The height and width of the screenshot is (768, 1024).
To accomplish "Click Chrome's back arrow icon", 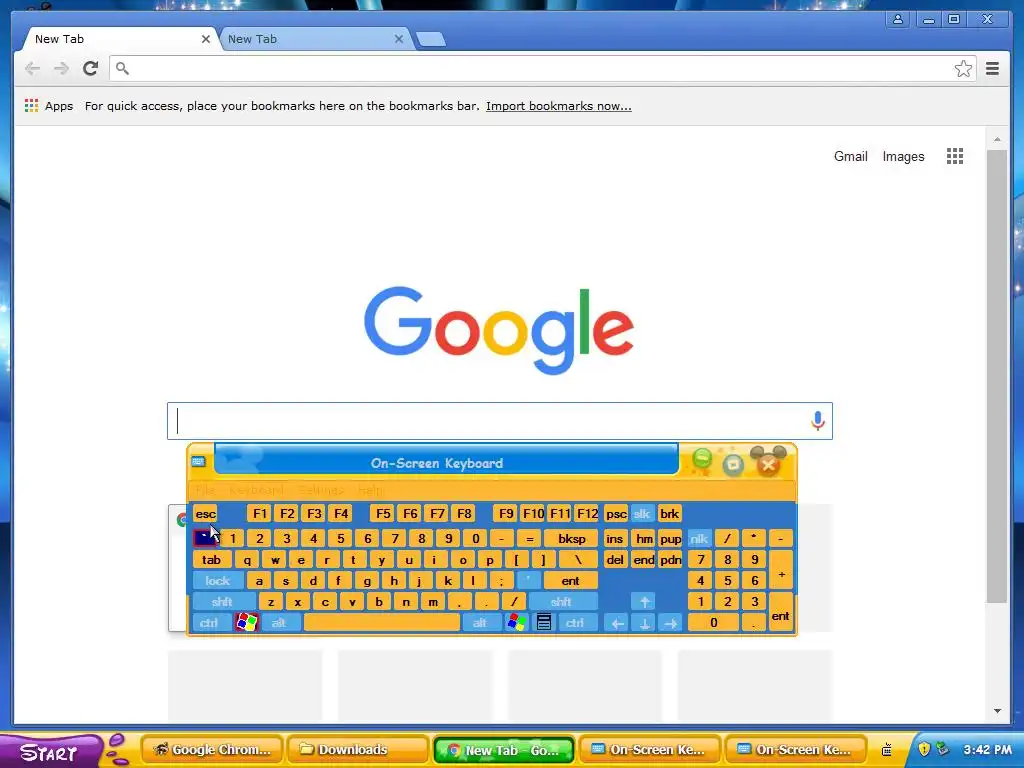I will (x=32, y=68).
